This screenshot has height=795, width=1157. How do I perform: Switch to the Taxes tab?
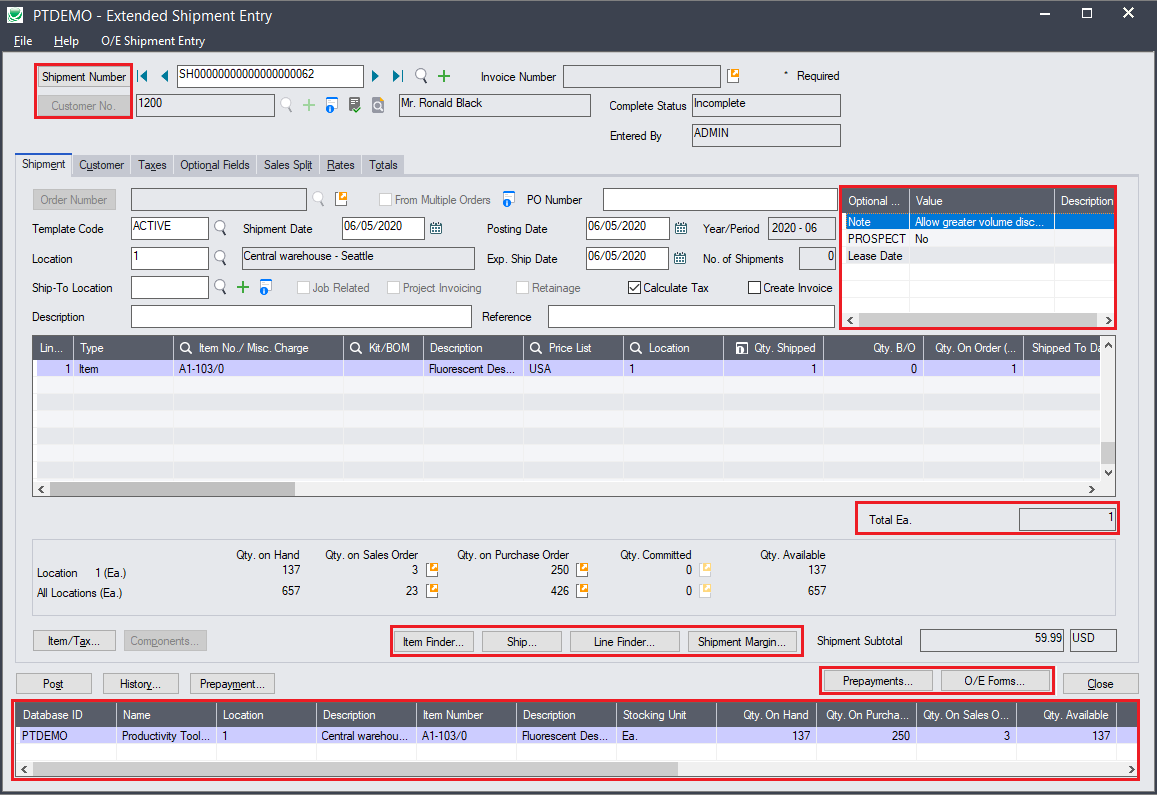[152, 165]
